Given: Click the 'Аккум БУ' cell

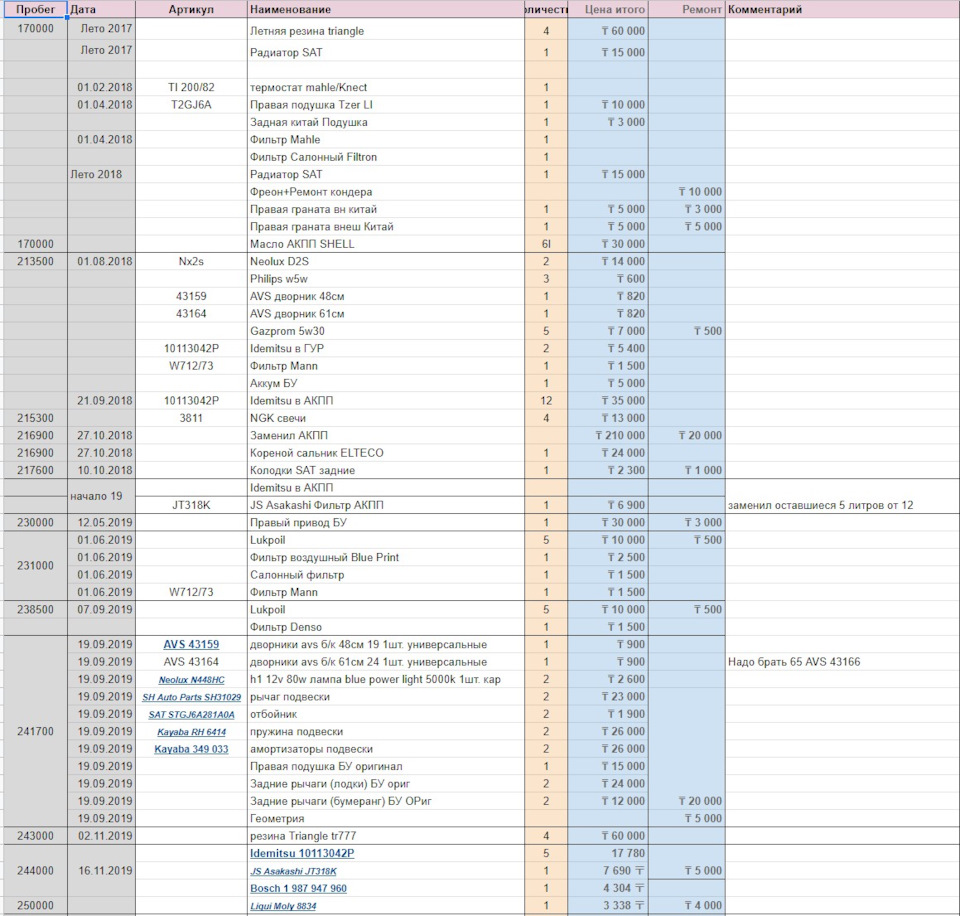Looking at the screenshot, I should [x=386, y=383].
